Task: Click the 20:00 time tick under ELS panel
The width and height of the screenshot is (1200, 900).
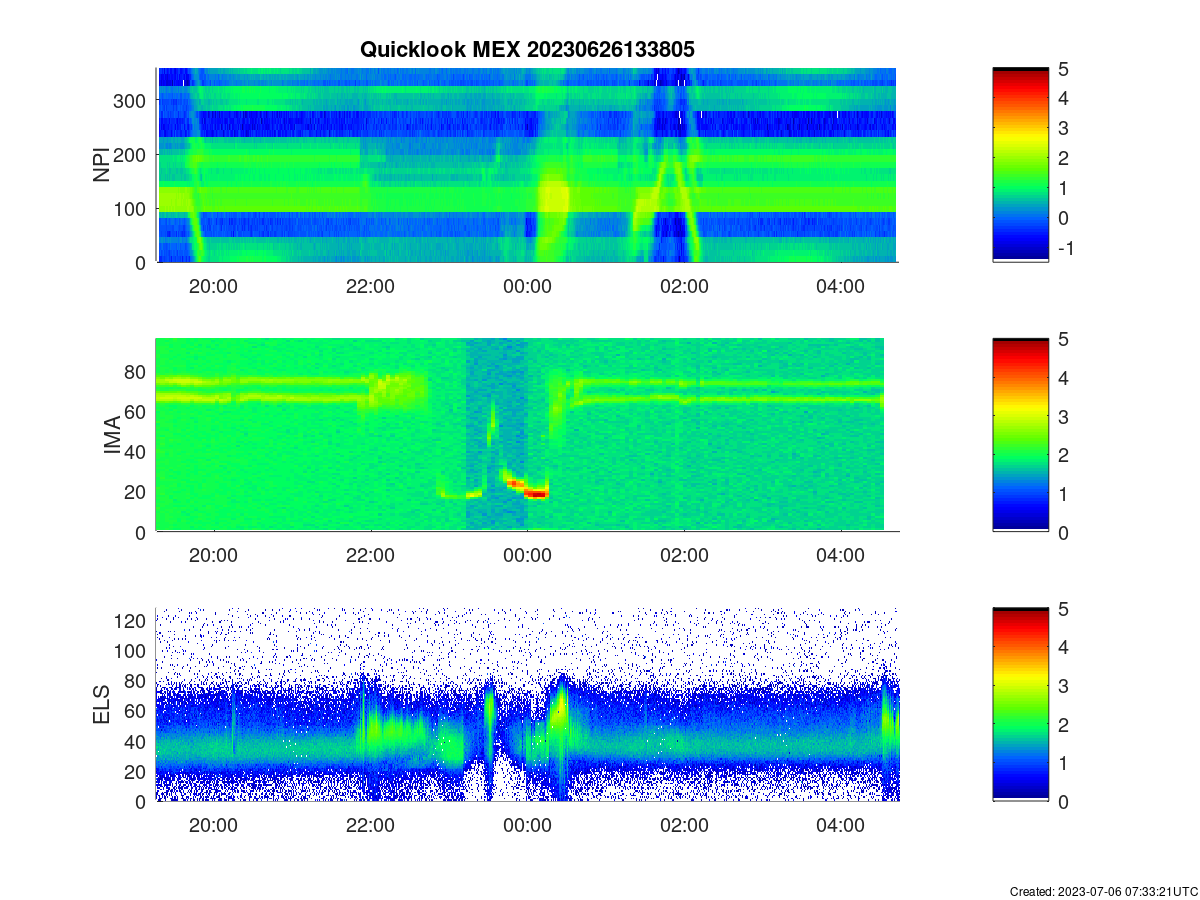Action: (213, 825)
